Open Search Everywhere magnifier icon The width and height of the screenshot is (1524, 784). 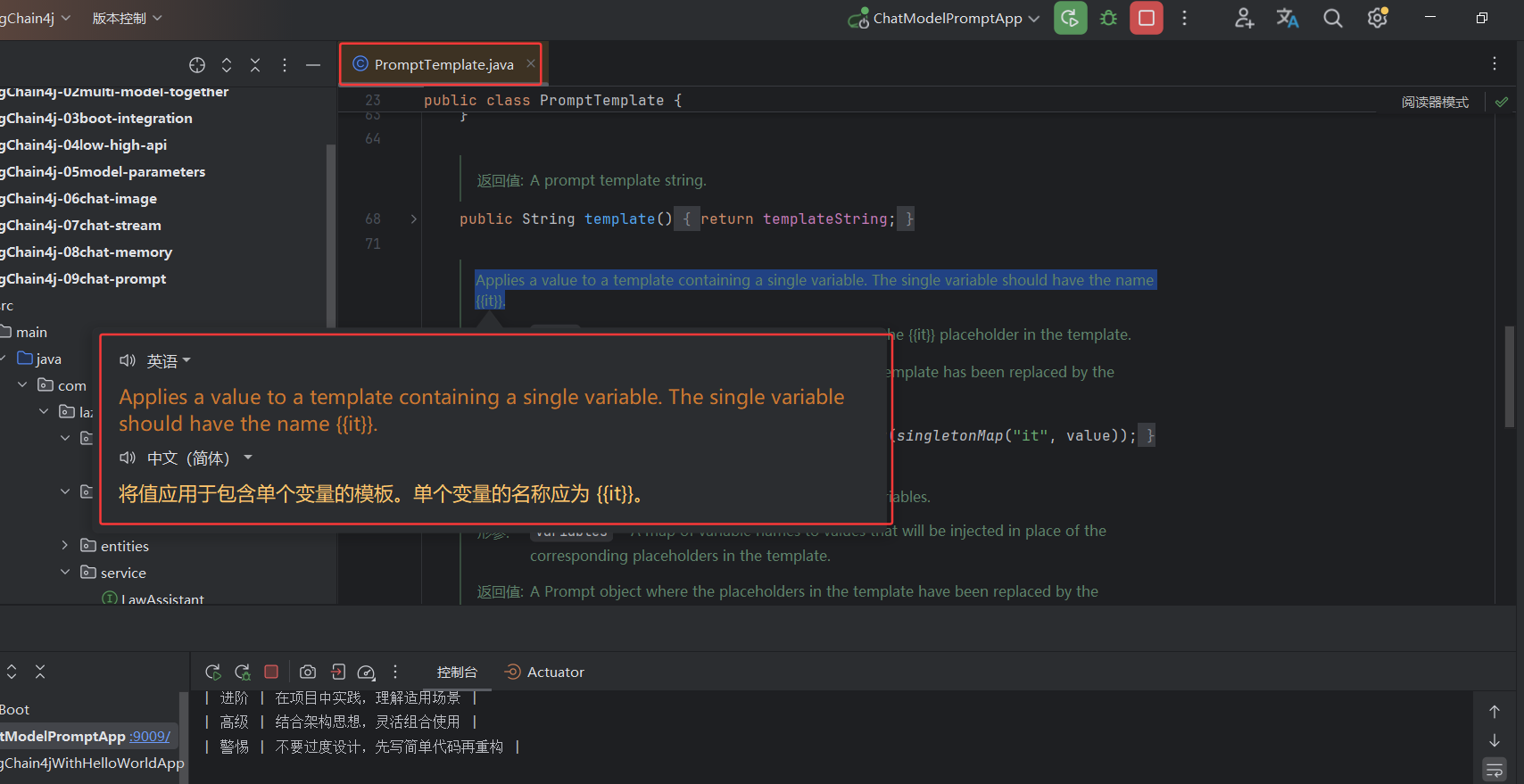(x=1332, y=18)
